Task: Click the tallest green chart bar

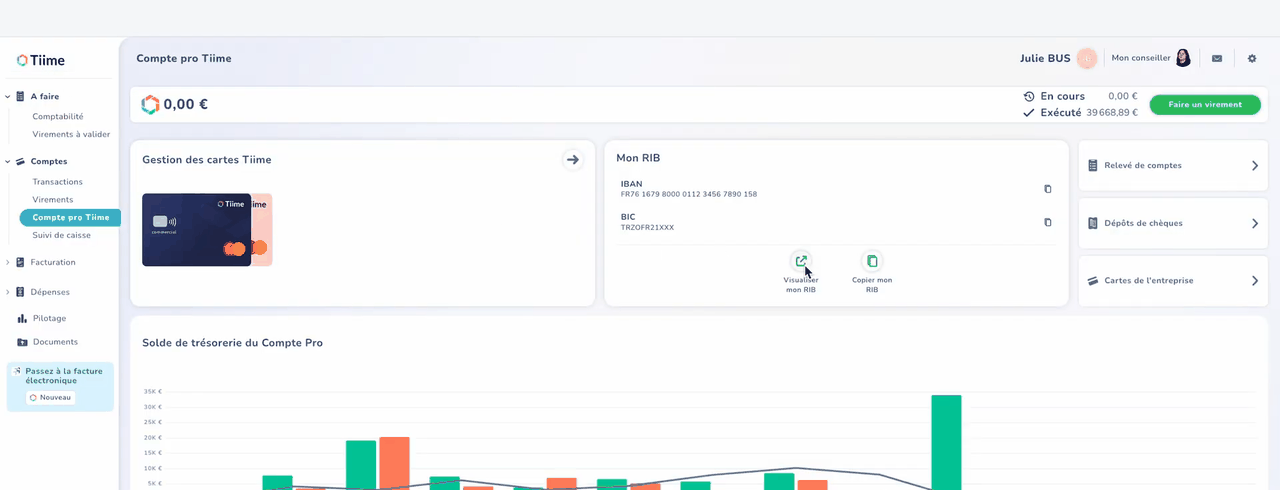Action: click(x=946, y=442)
